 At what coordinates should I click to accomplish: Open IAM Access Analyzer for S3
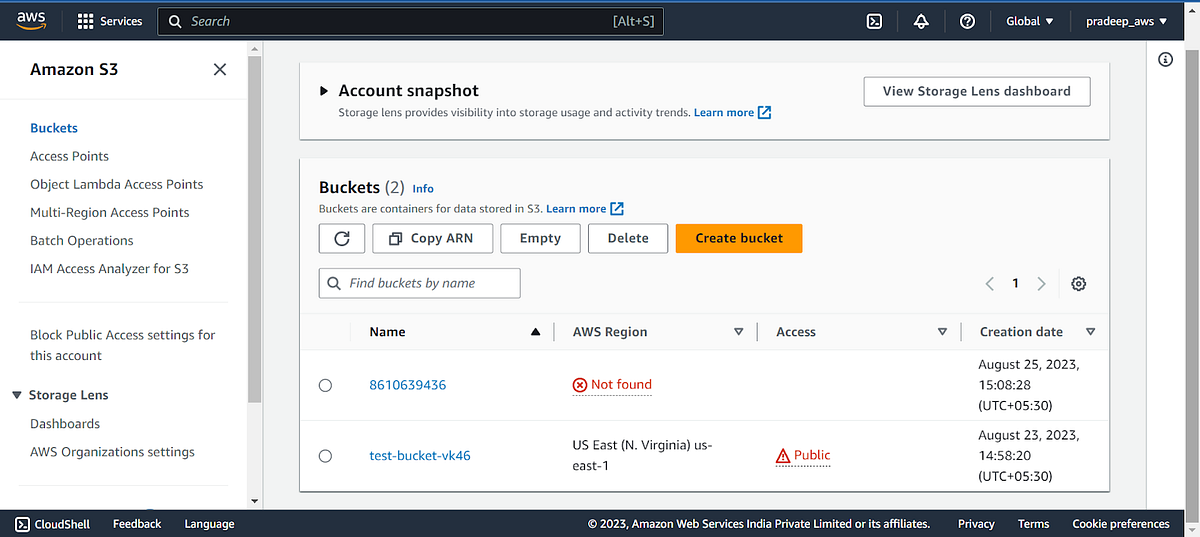coord(109,268)
